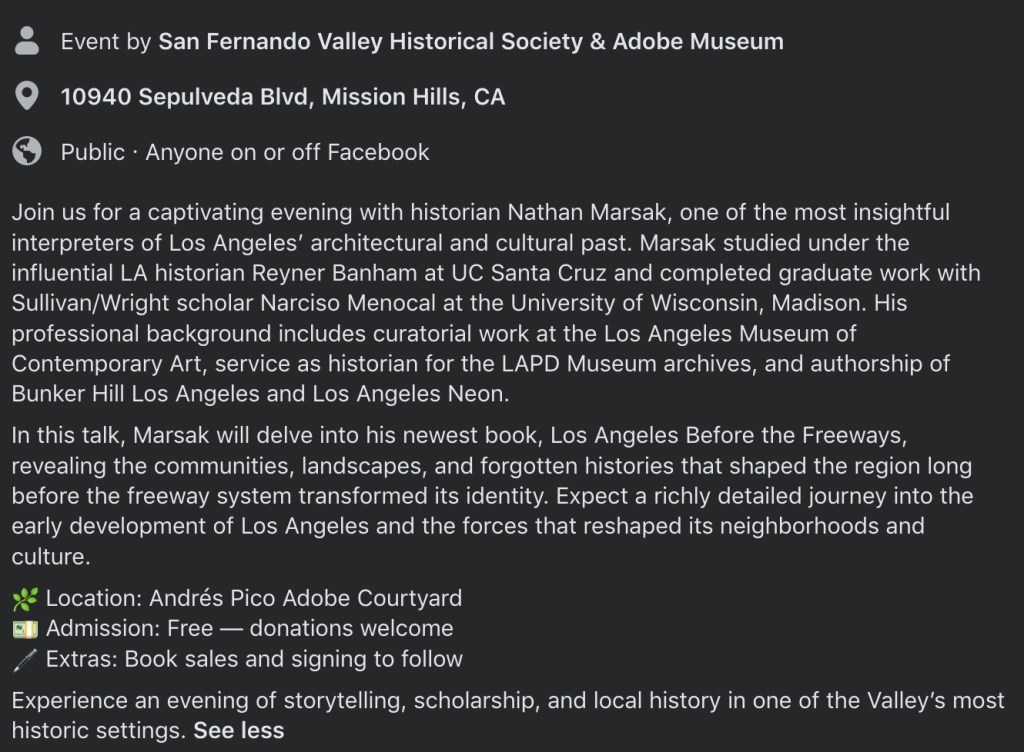The image size is (1024, 752).
Task: Click the Event by label
Action: click(x=105, y=42)
